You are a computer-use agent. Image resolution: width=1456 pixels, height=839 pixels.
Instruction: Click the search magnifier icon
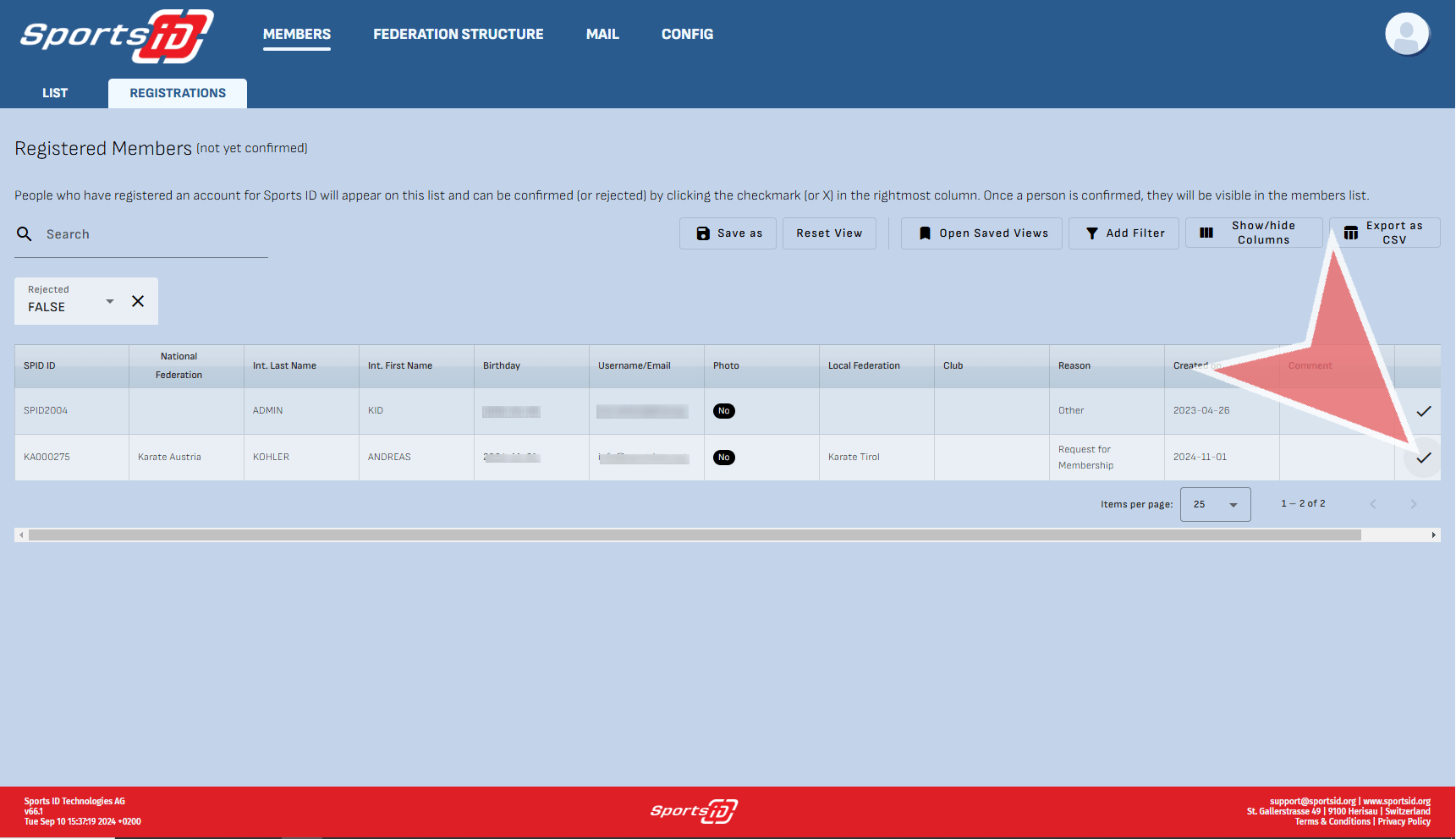point(25,234)
